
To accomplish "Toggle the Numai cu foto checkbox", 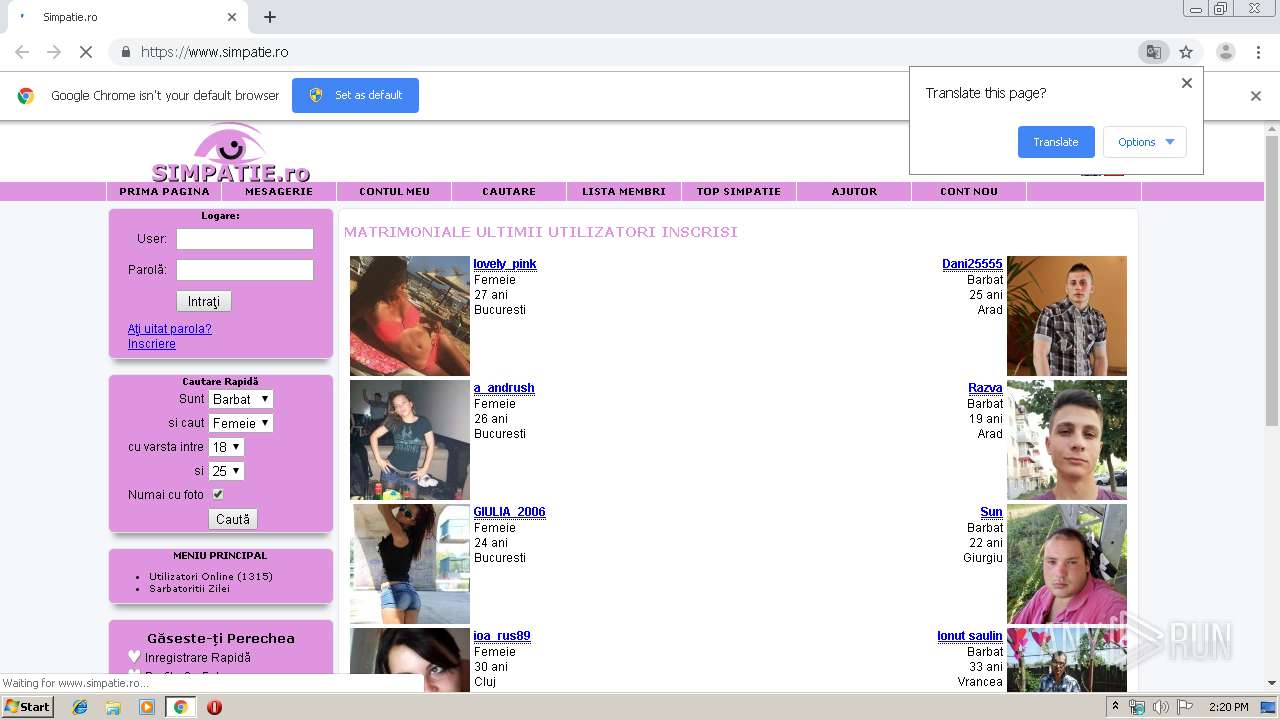I will 218,494.
